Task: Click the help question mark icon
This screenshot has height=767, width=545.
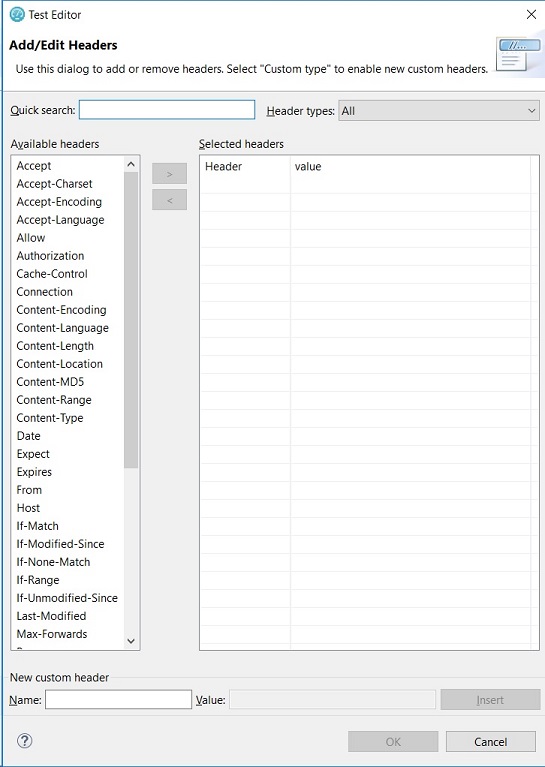Action: point(24,741)
